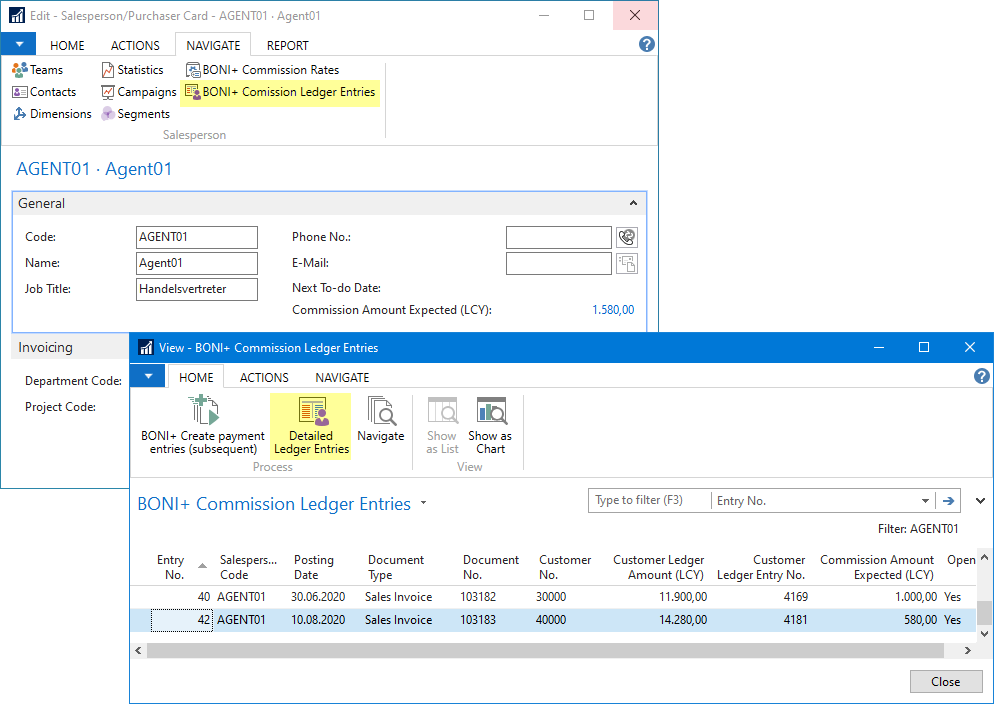Click the 1.580,00 commission amount link

tap(612, 310)
